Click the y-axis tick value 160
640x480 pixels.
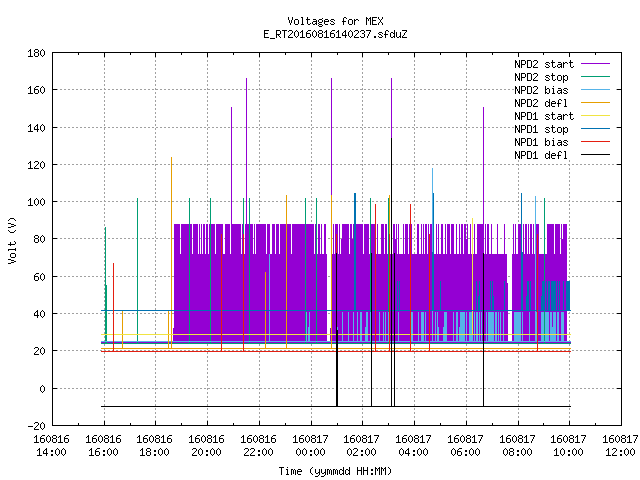pos(36,90)
